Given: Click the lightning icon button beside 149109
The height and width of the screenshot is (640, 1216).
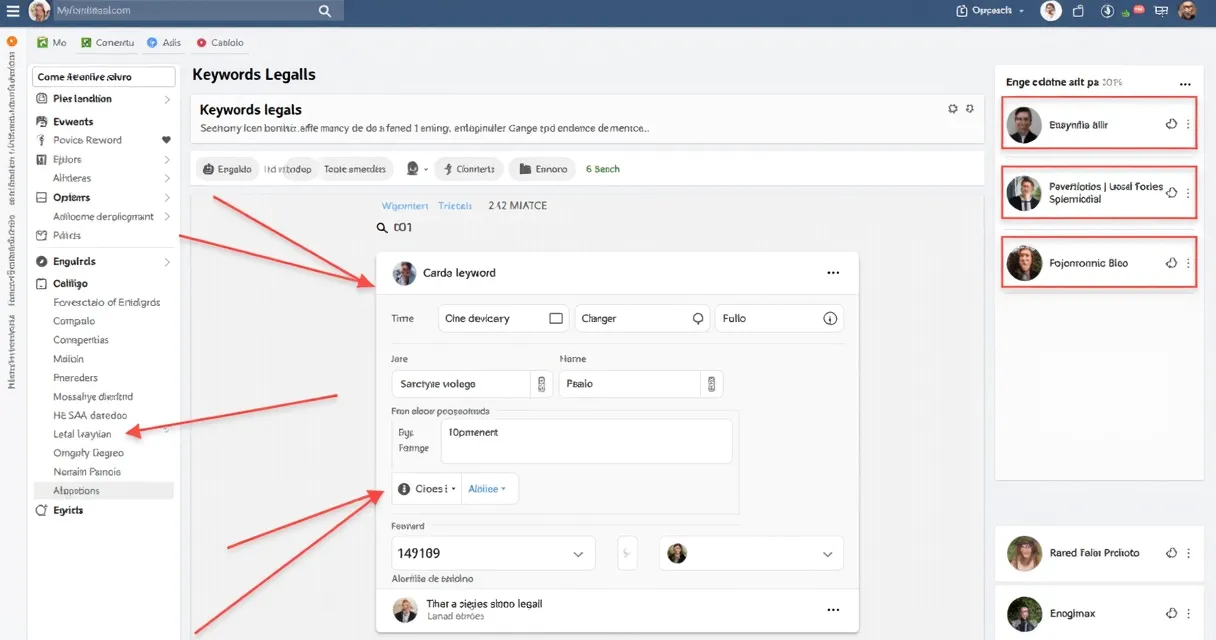Looking at the screenshot, I should (627, 553).
